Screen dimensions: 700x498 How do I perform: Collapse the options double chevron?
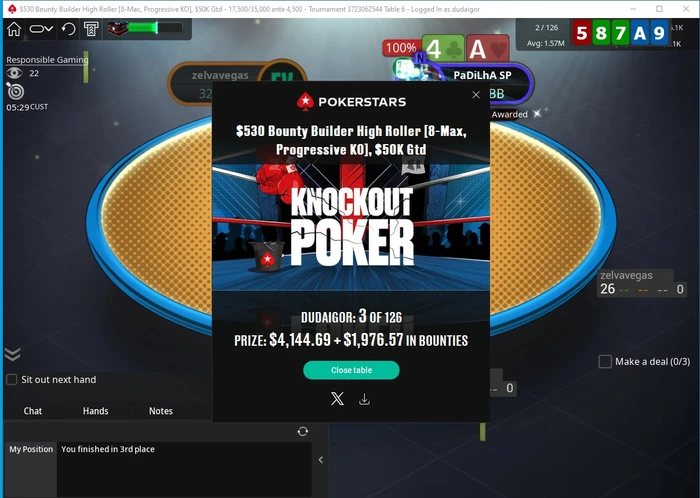pos(12,354)
